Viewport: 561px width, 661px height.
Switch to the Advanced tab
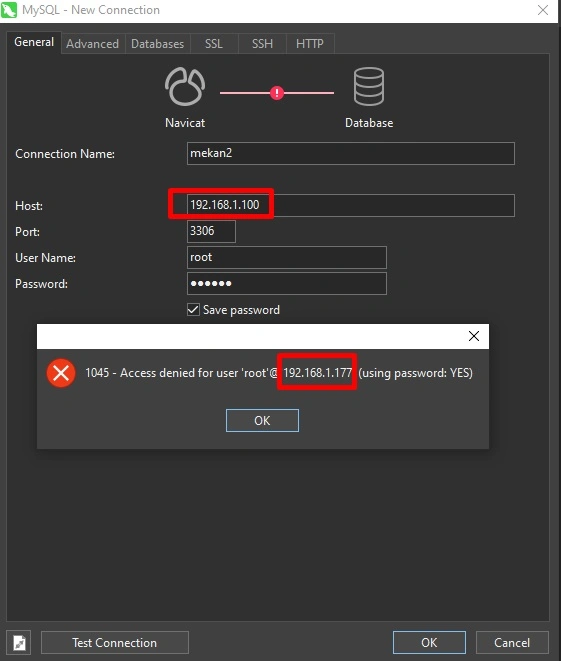(x=93, y=44)
